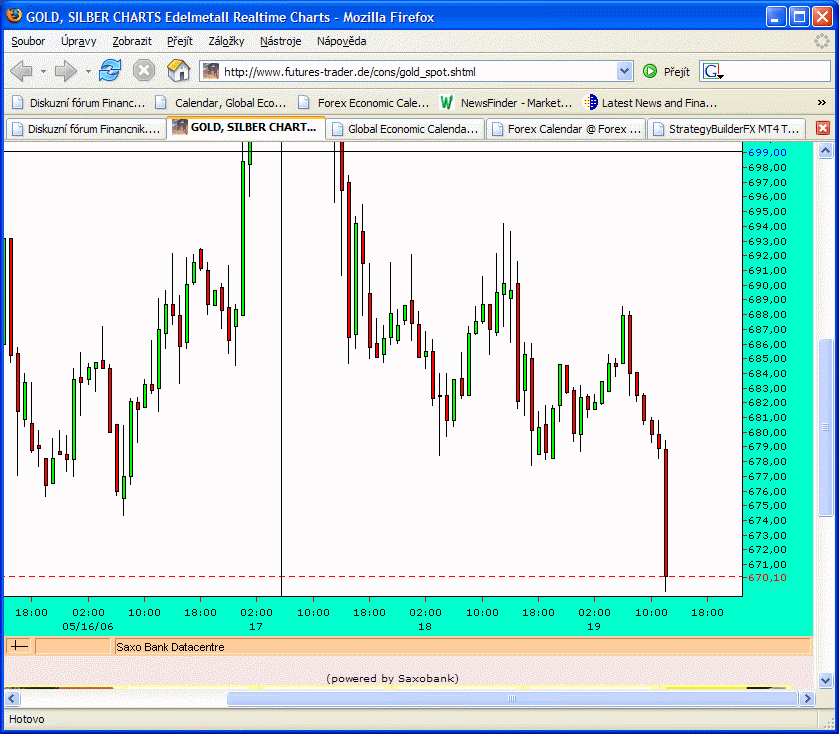
Task: Expand the address bar URL dropdown
Action: pos(624,71)
